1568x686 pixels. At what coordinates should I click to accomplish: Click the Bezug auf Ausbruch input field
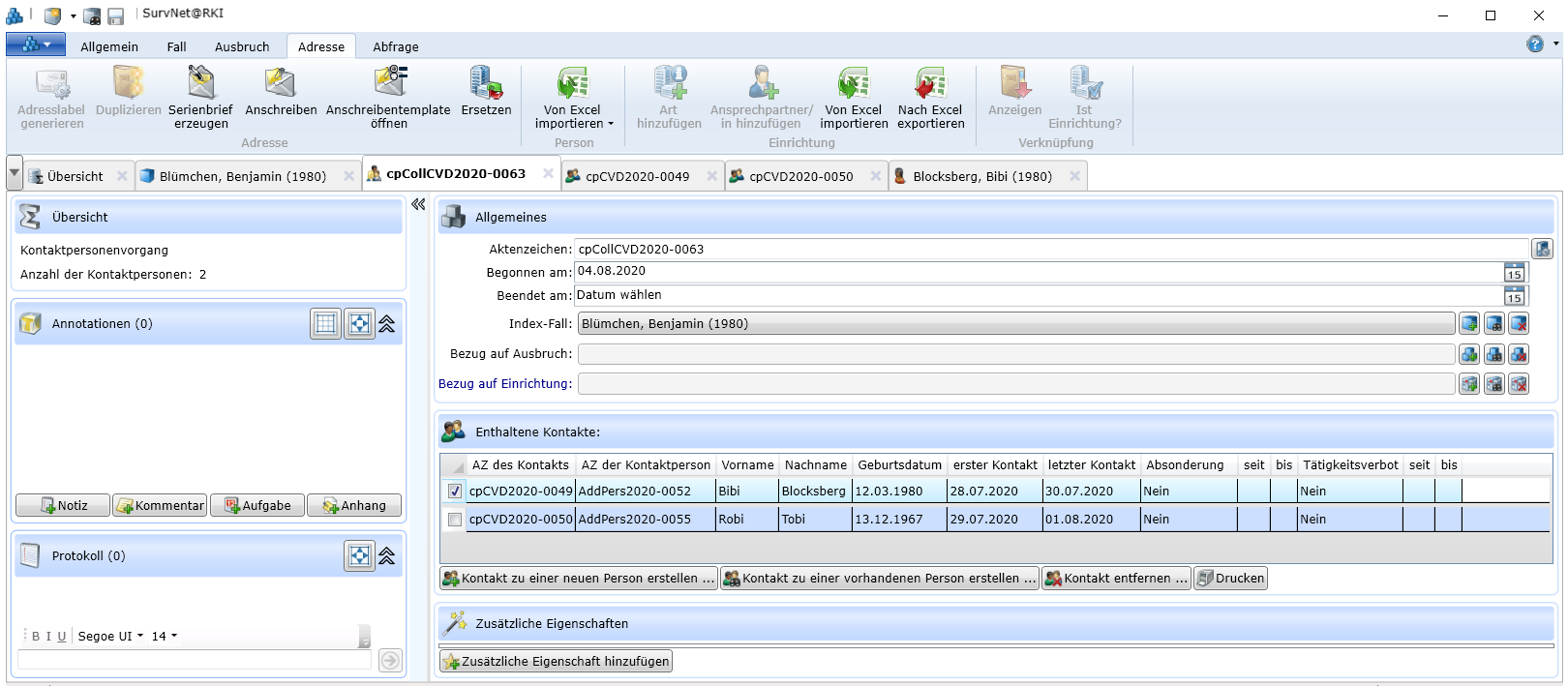pos(1015,354)
